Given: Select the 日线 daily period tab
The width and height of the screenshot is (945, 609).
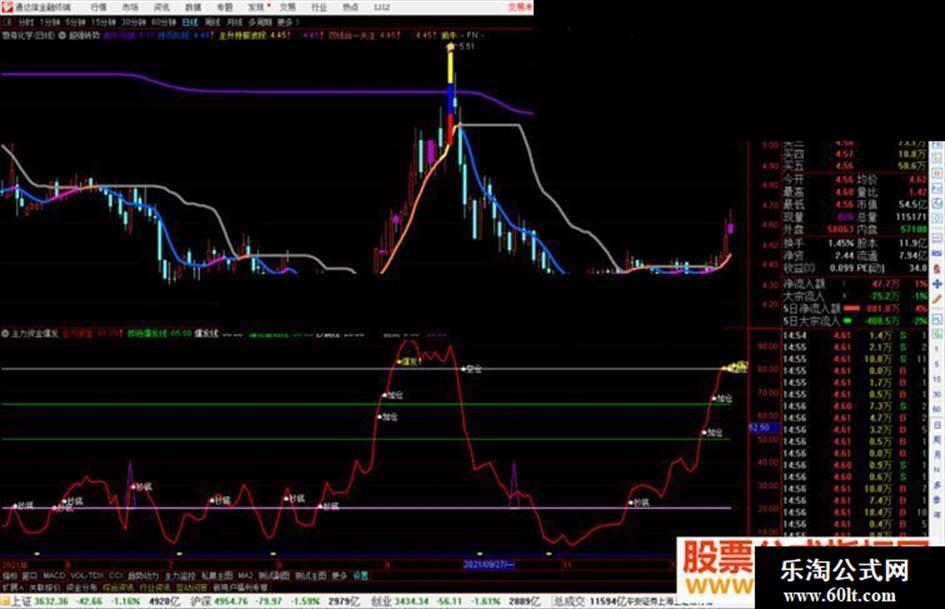Looking at the screenshot, I should 190,22.
